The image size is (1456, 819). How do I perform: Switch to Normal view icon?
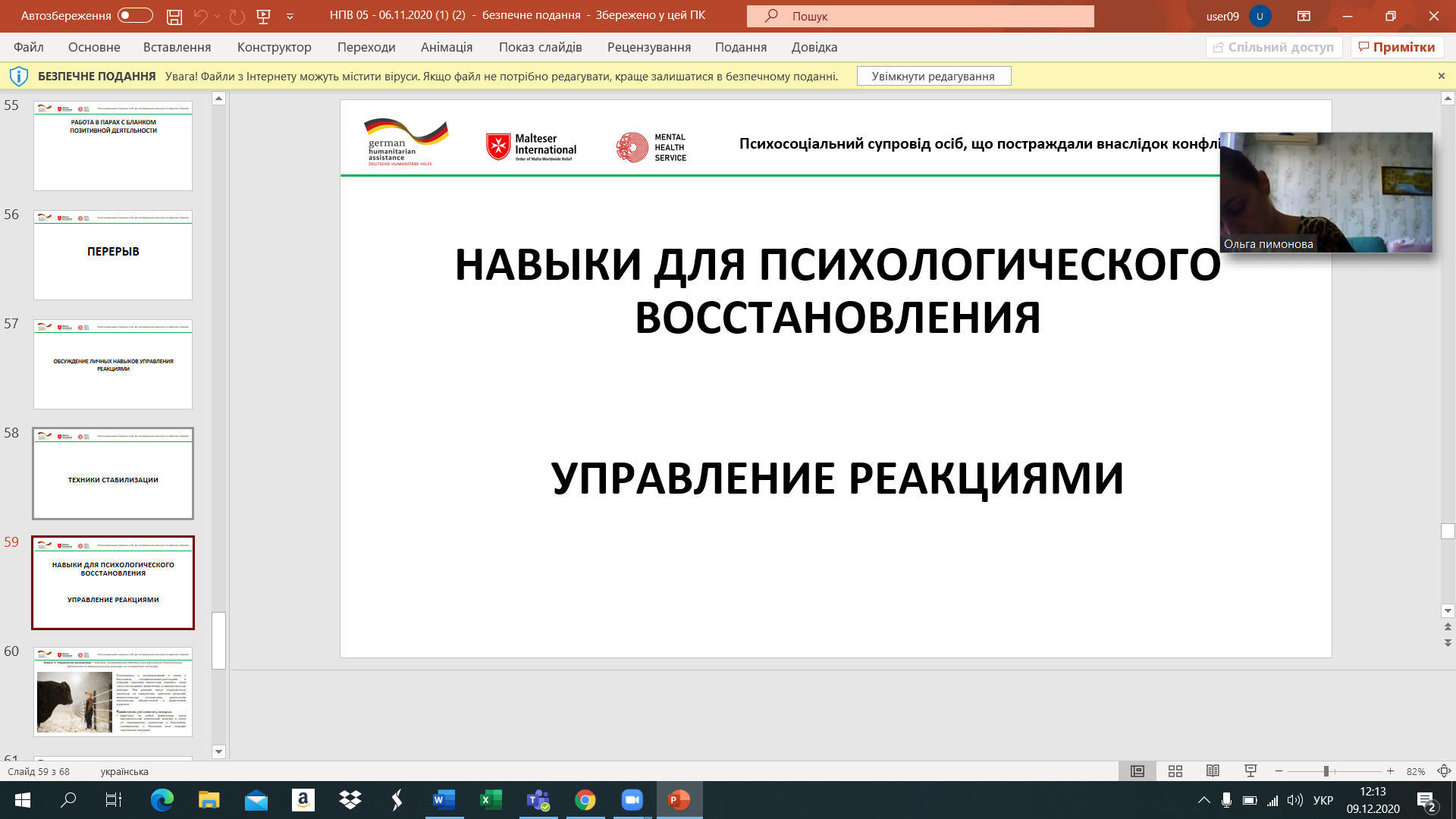click(1137, 771)
